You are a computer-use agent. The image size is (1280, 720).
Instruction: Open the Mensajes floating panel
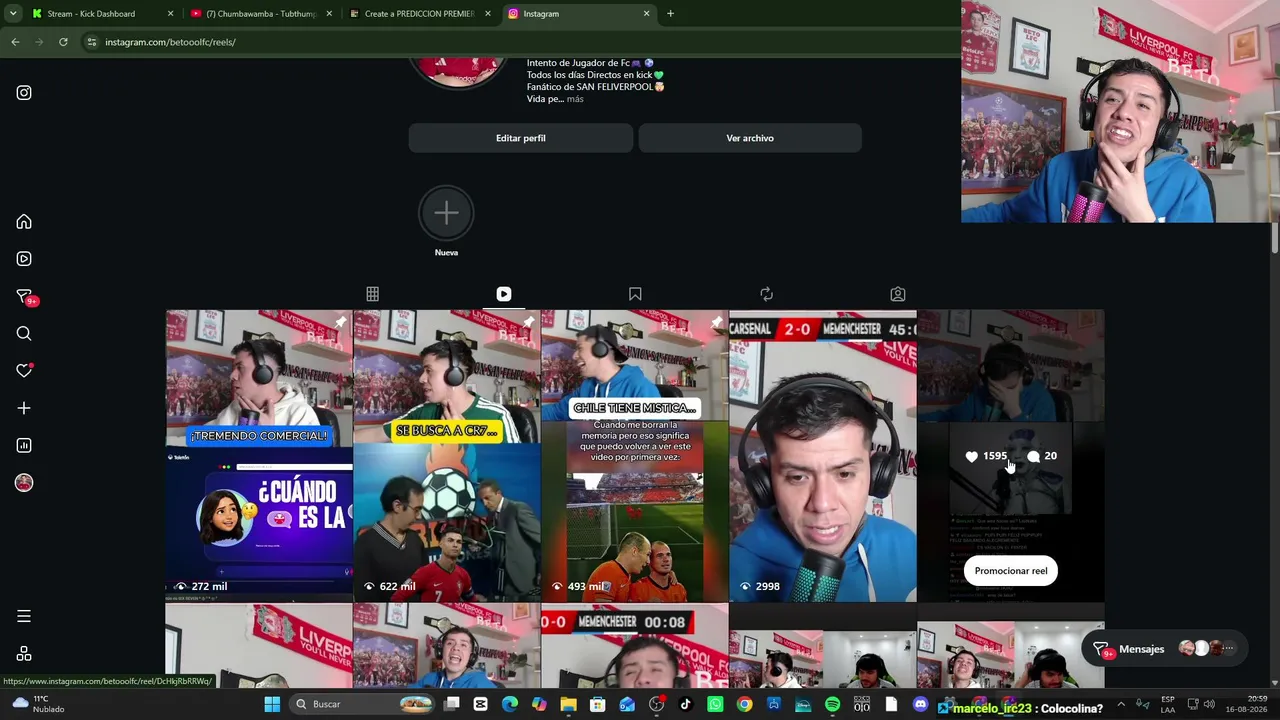[x=1167, y=649]
